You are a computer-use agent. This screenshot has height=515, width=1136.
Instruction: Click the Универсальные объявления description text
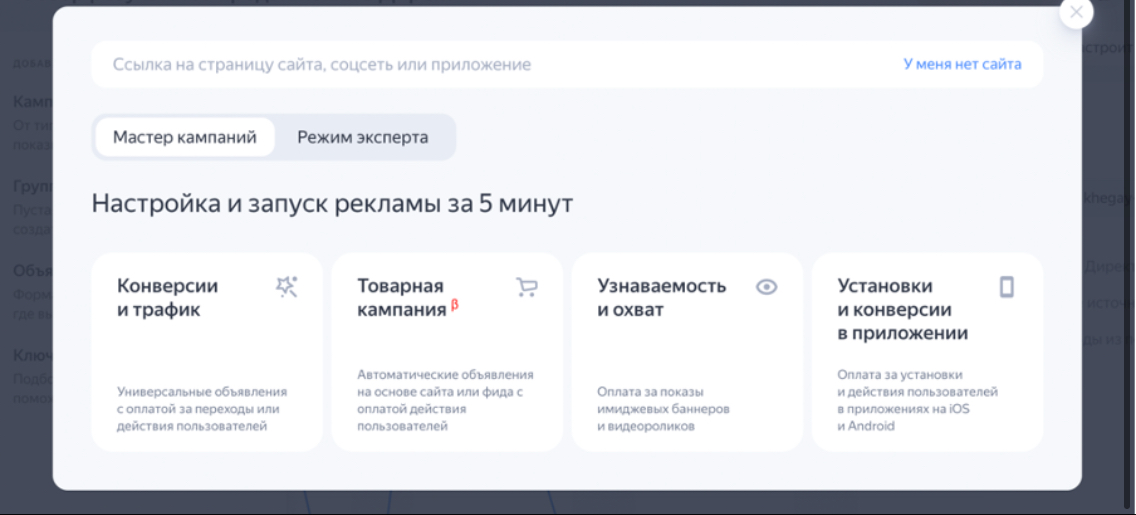(202, 409)
